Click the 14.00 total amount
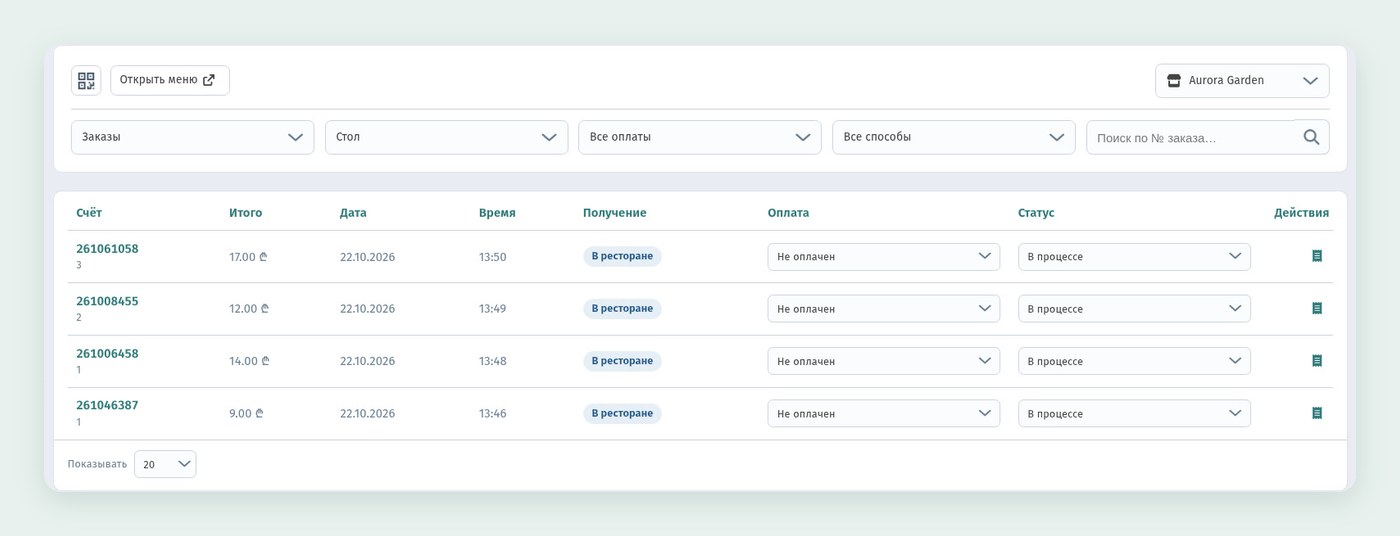Screen dimensions: 1400x536 pos(248,361)
